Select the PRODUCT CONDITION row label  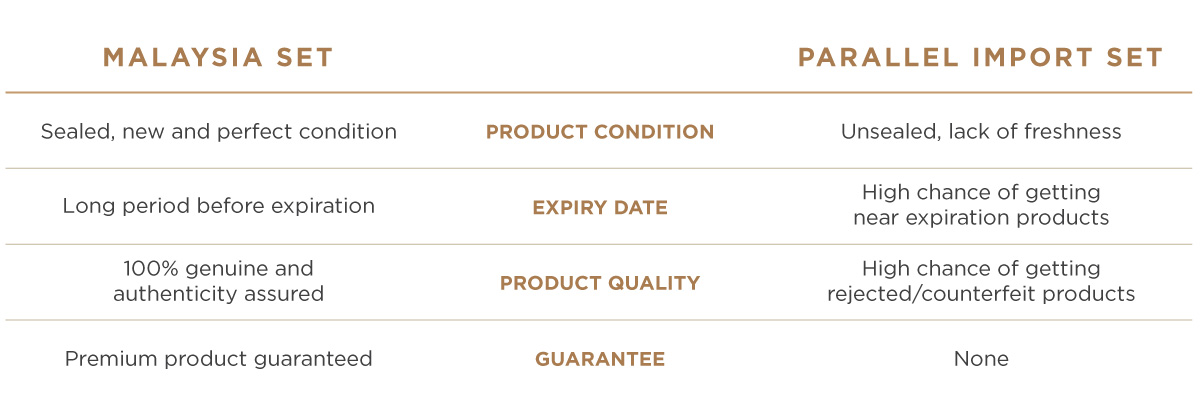pos(600,132)
